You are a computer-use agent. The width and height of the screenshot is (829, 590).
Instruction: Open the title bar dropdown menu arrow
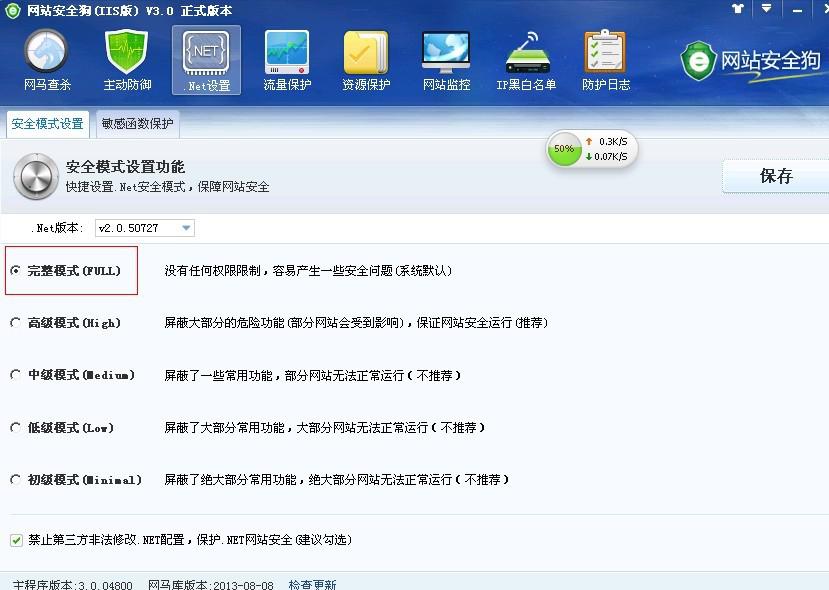coord(766,8)
